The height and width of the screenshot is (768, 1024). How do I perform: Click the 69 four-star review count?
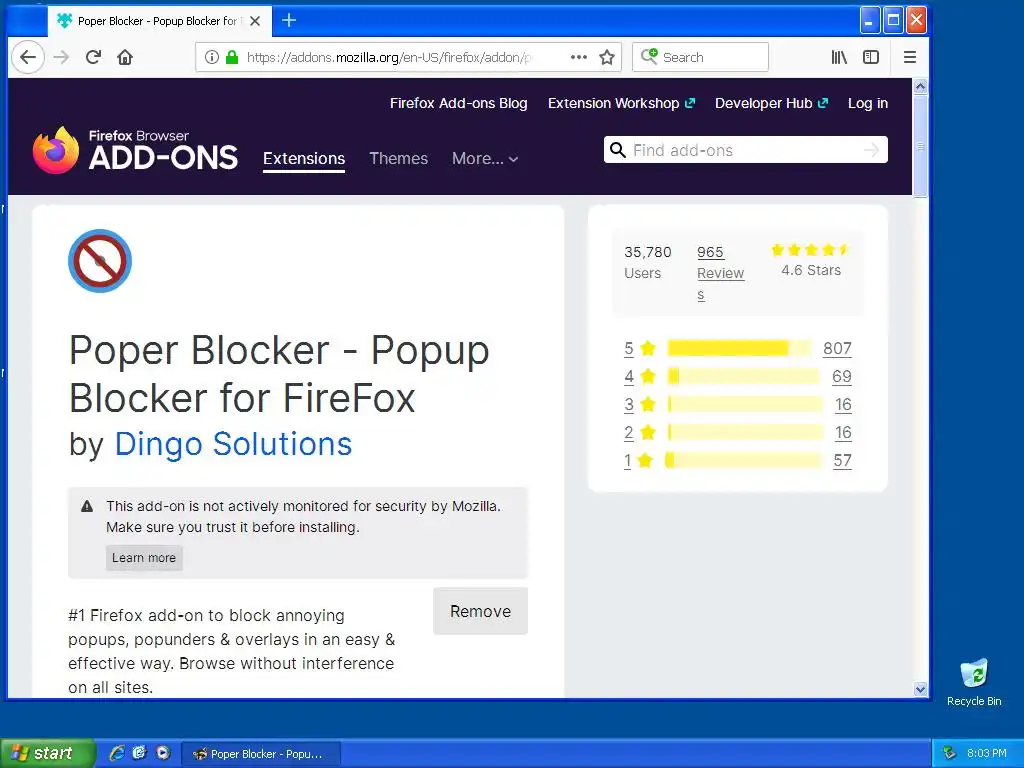841,376
